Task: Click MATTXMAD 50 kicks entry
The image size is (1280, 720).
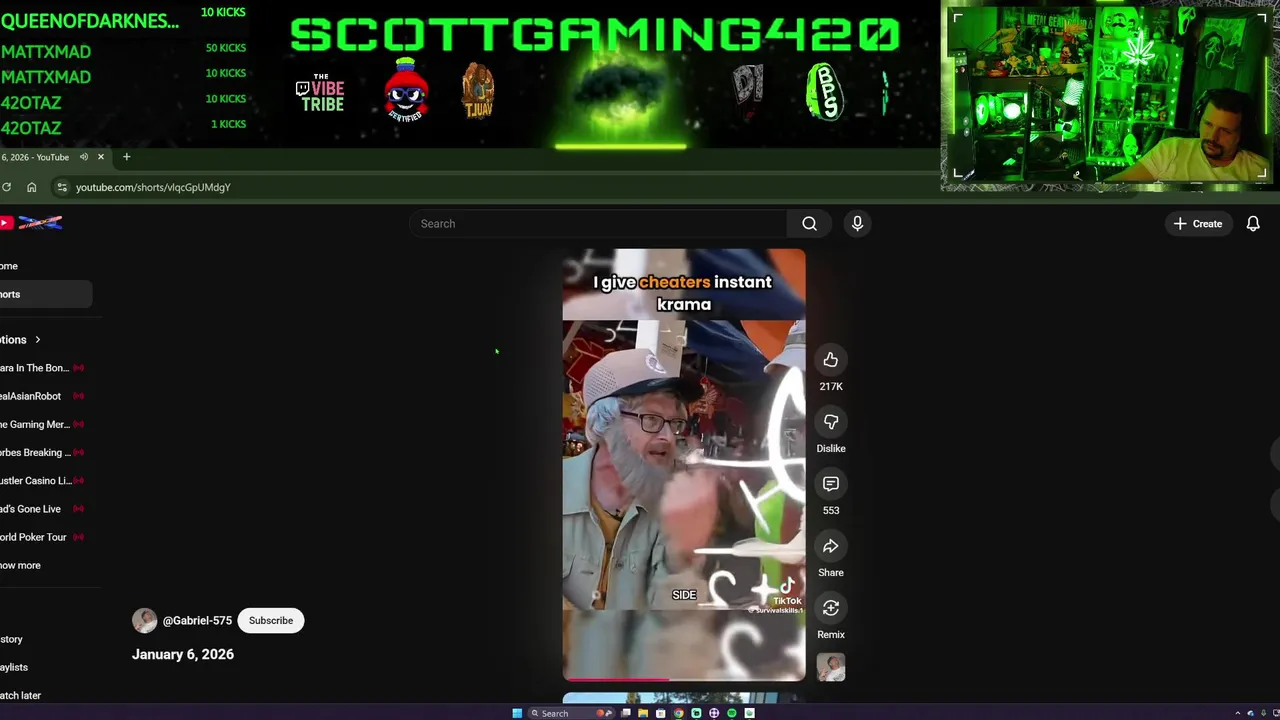Action: [x=123, y=50]
